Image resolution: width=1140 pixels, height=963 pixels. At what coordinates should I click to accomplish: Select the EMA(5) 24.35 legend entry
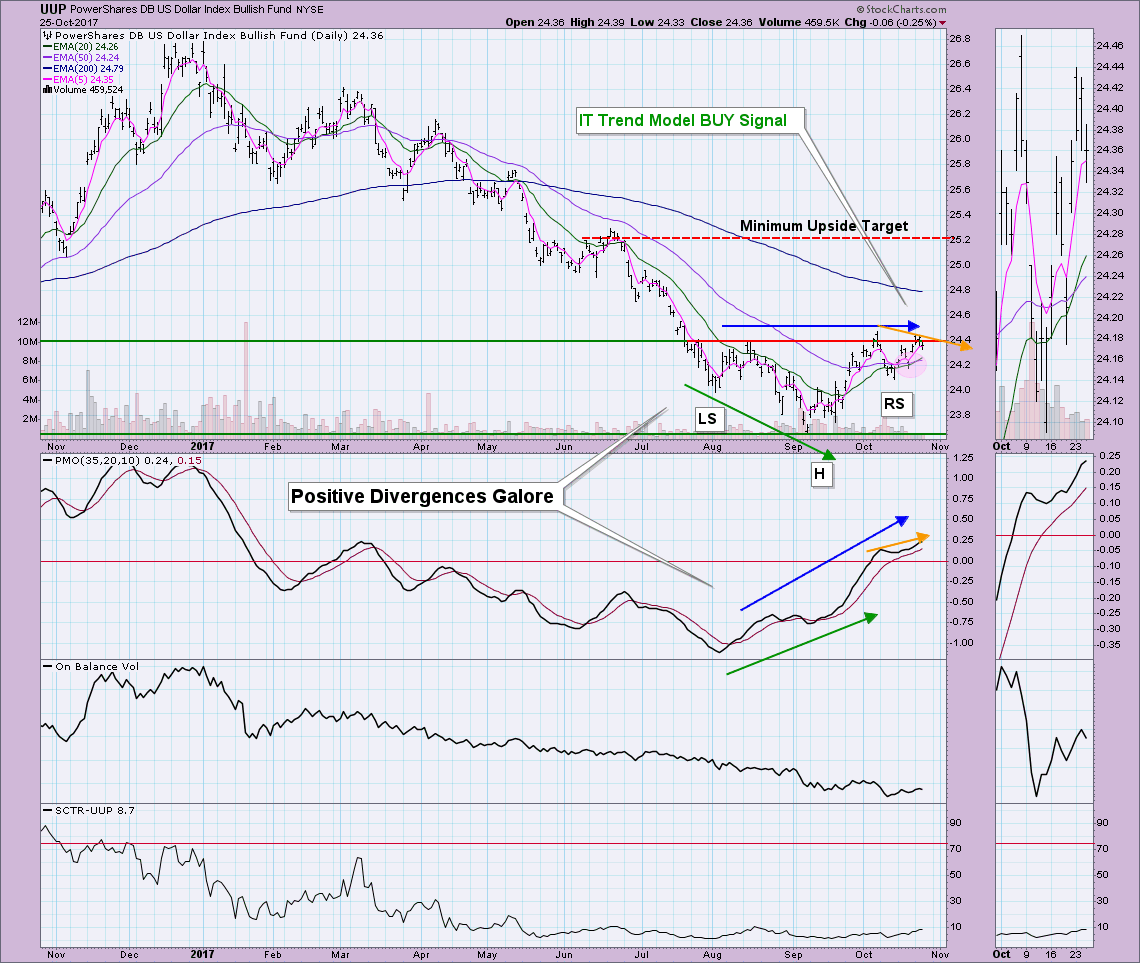click(79, 79)
